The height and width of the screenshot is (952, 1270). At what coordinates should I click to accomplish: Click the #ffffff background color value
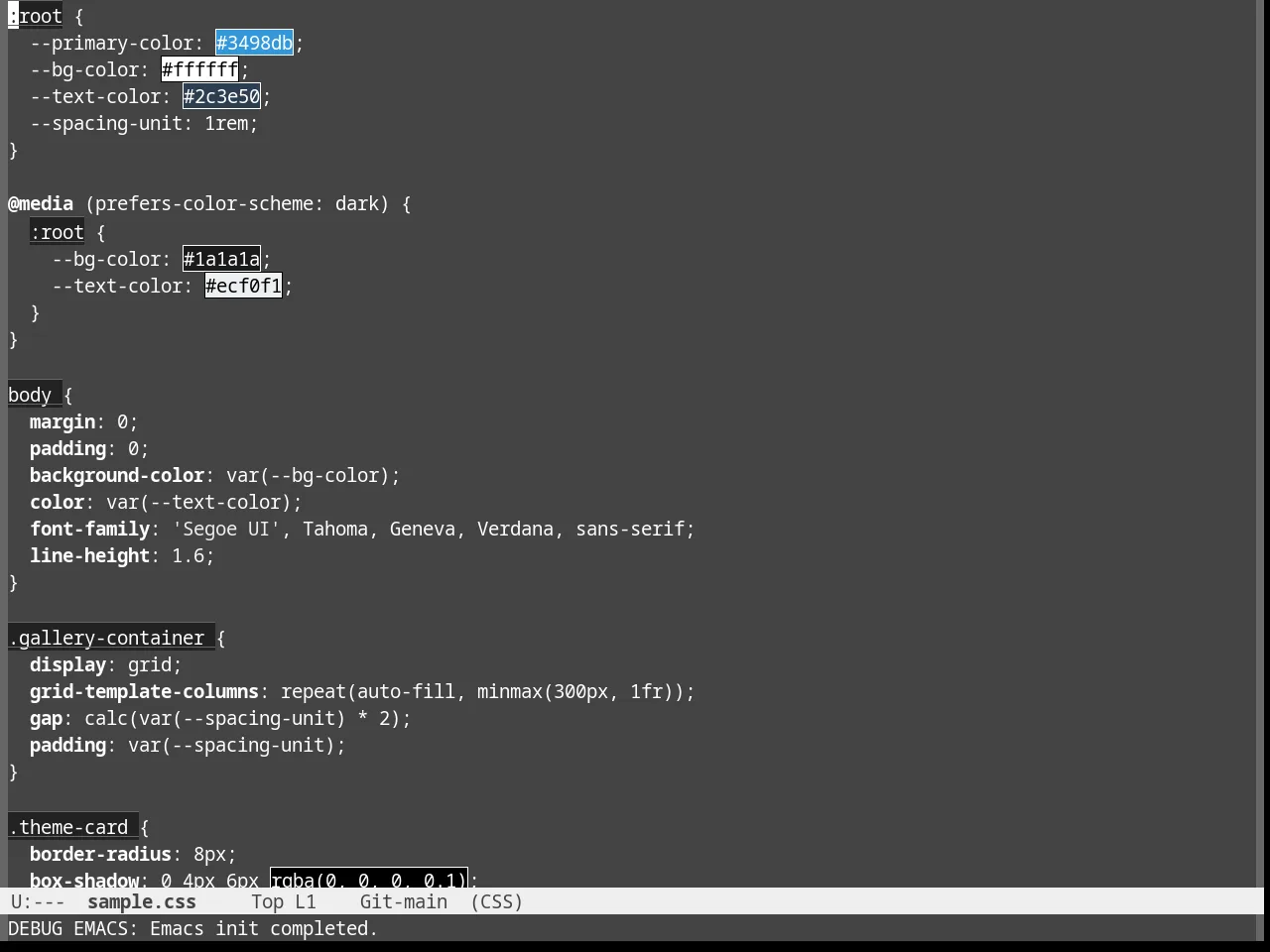point(200,69)
